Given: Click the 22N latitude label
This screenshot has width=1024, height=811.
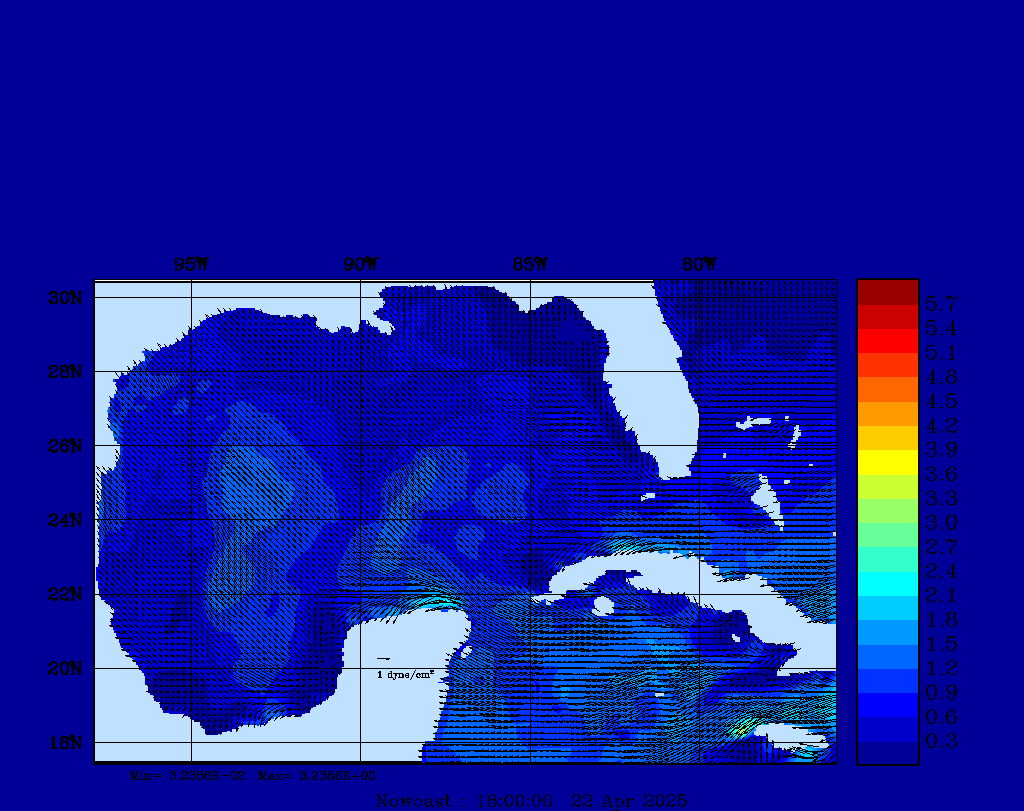Looking at the screenshot, I should 67,594.
